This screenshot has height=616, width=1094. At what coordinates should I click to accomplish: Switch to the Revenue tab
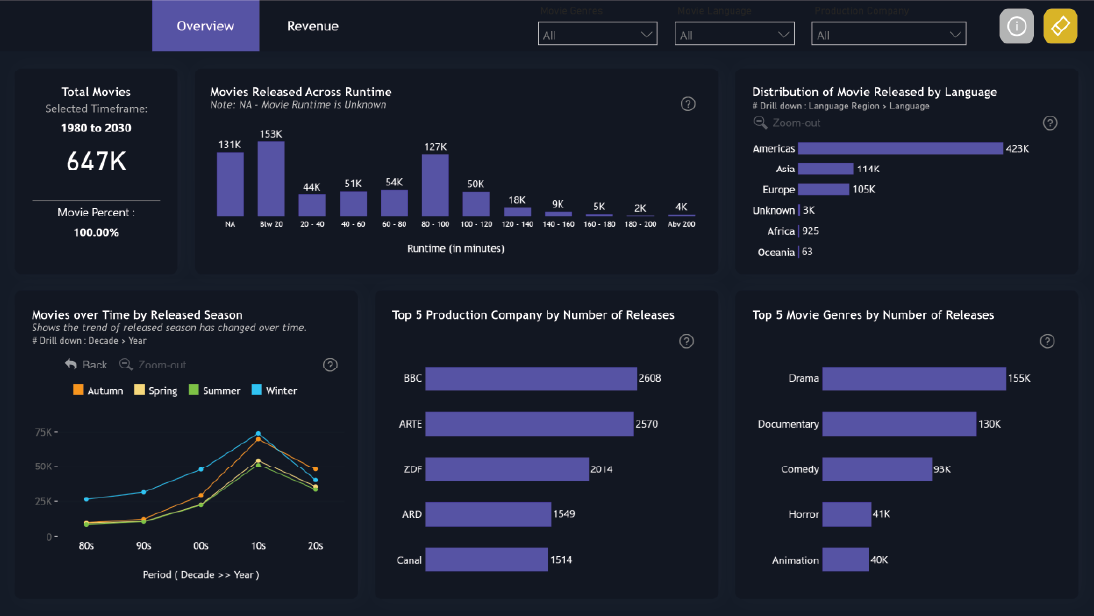[312, 26]
